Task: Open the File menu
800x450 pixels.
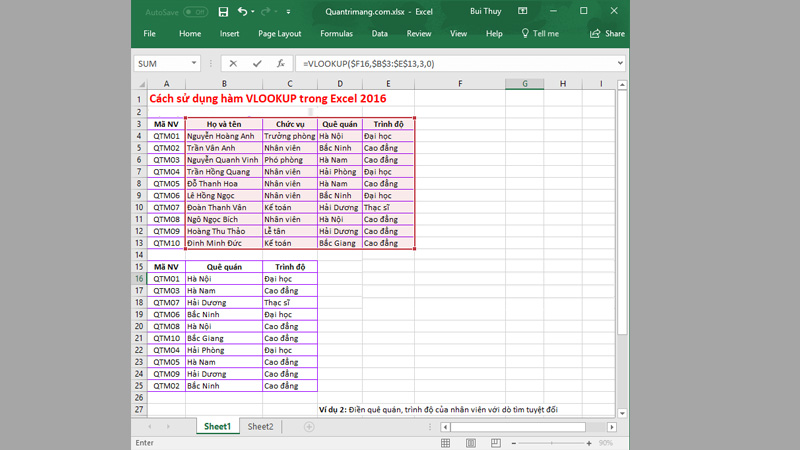Action: 149,34
